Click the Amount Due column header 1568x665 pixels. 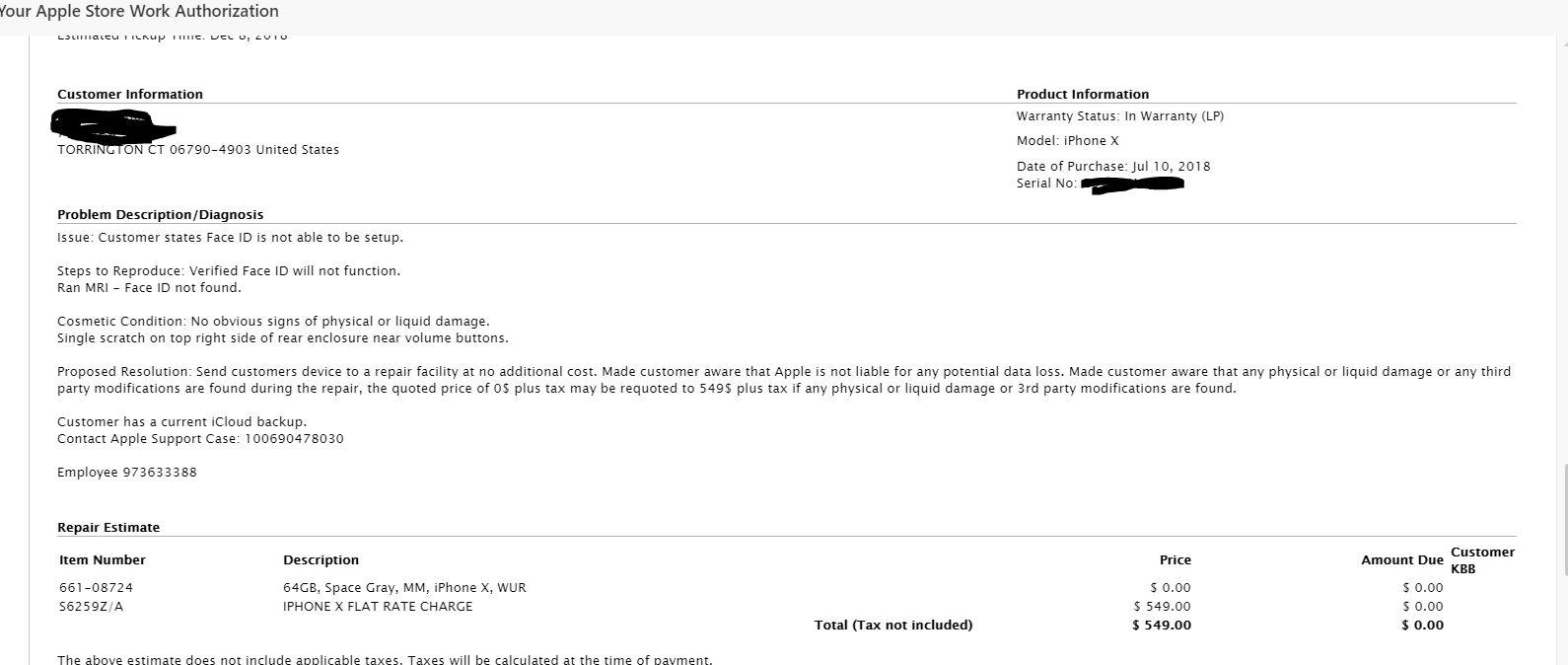click(x=1402, y=560)
